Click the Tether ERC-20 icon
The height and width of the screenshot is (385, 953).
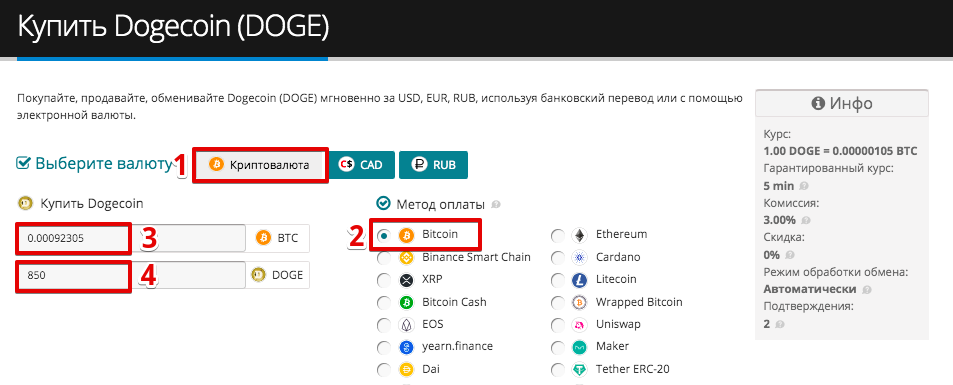coord(579,370)
